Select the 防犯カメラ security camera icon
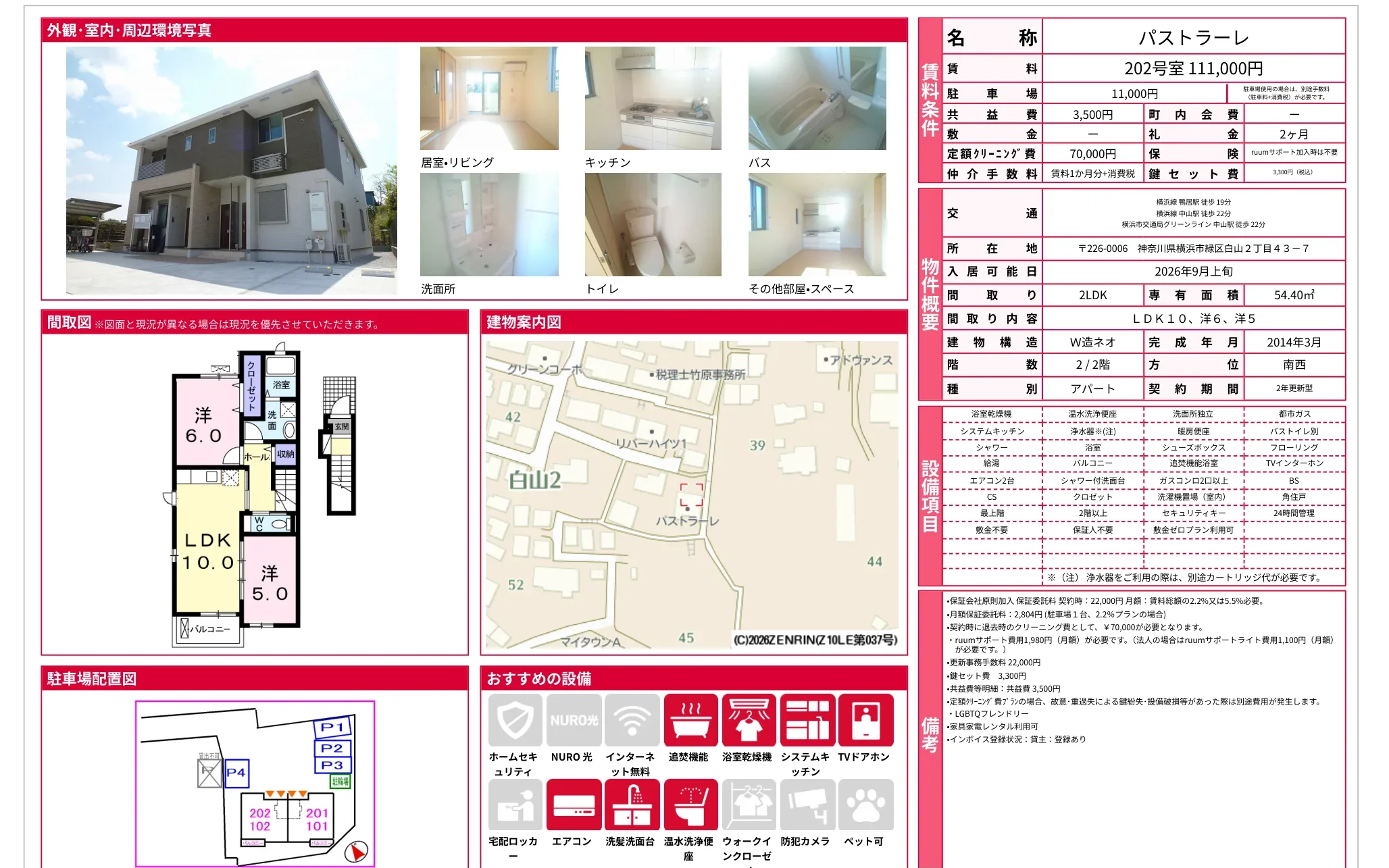 pos(807,805)
